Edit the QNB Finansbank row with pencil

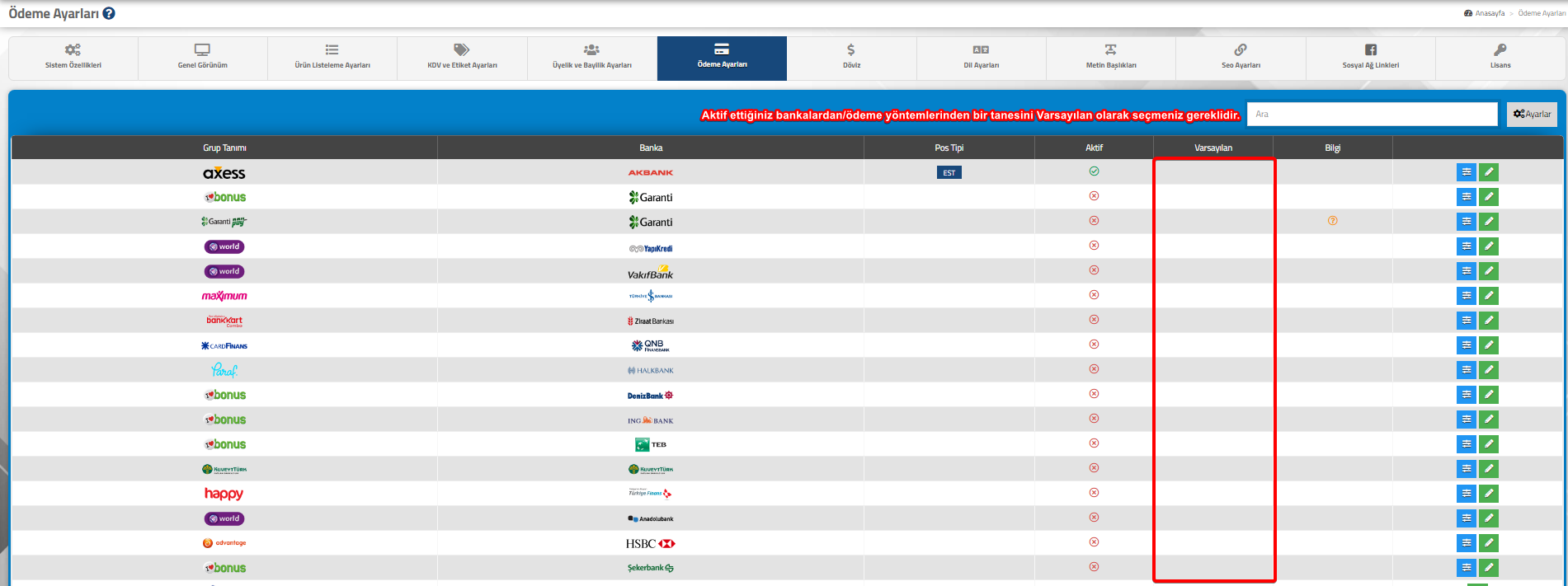1489,345
